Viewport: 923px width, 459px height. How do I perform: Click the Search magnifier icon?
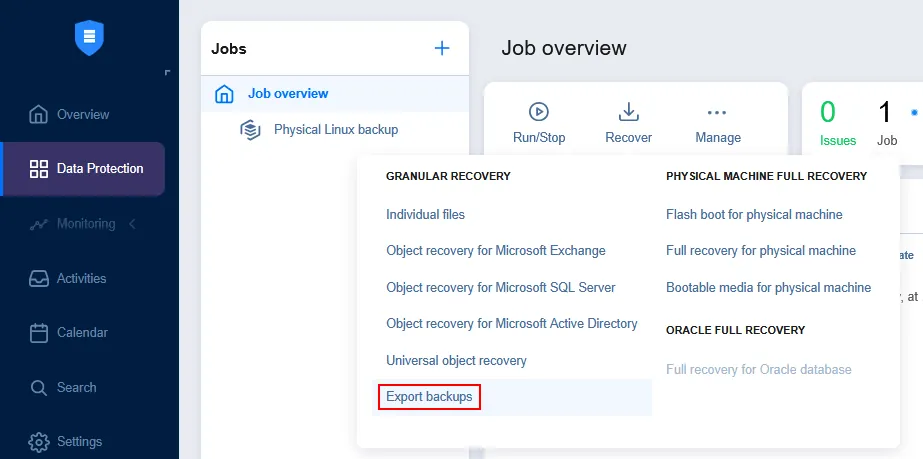click(x=38, y=388)
